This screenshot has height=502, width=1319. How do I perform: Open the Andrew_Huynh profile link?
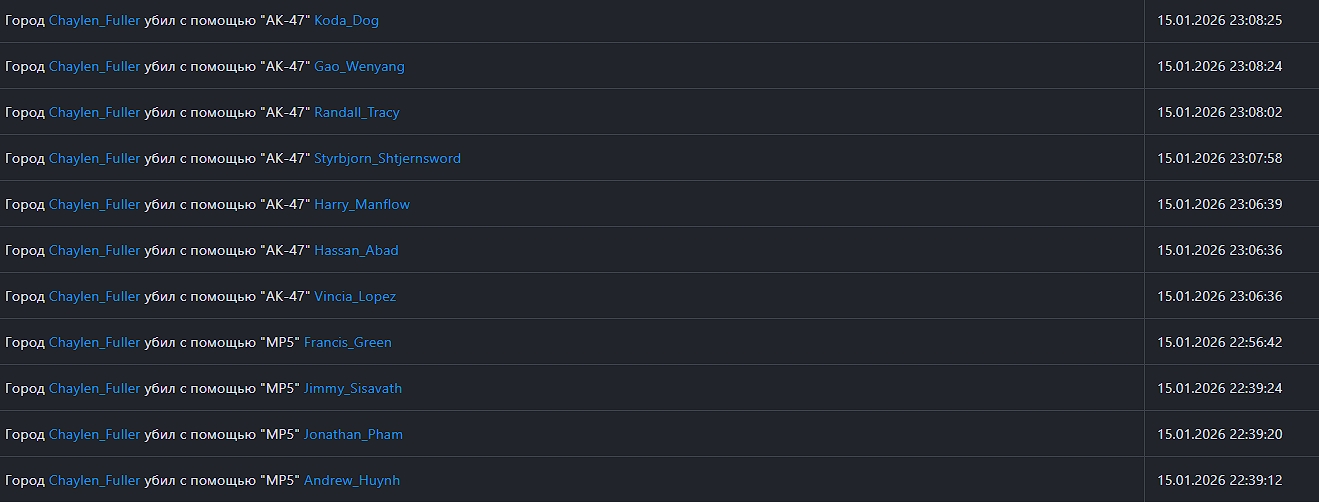[x=351, y=480]
